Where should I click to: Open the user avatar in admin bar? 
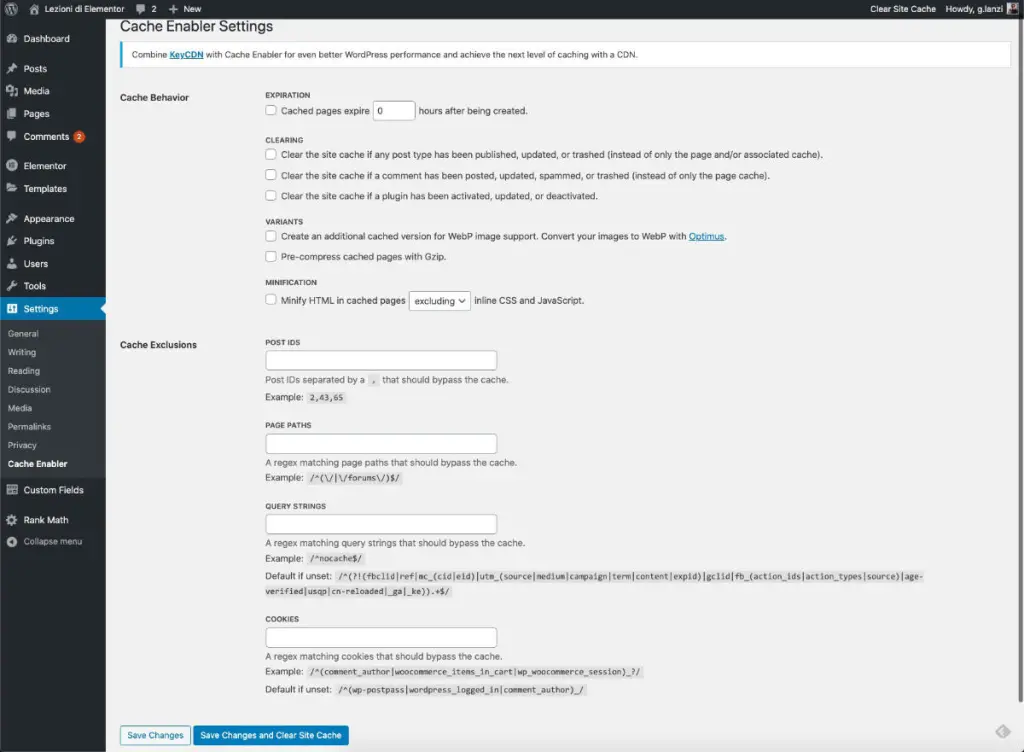click(1013, 8)
